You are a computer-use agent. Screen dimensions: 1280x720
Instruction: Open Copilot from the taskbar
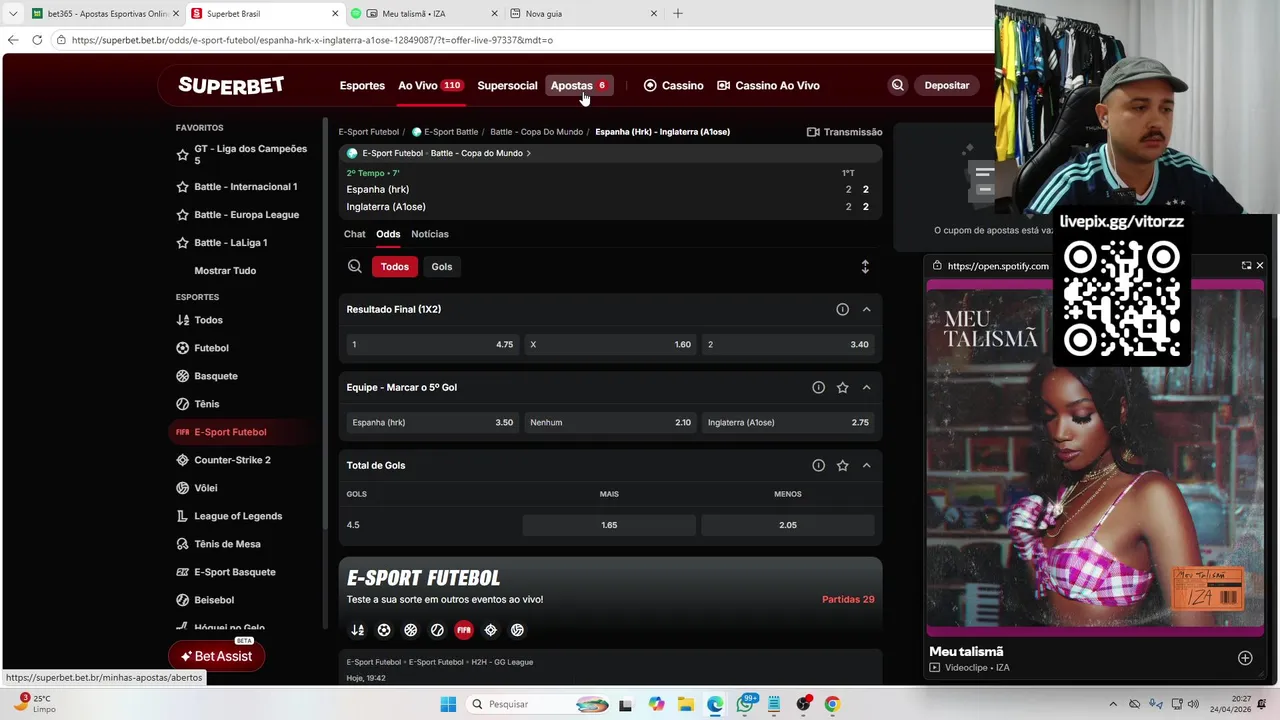point(656,704)
